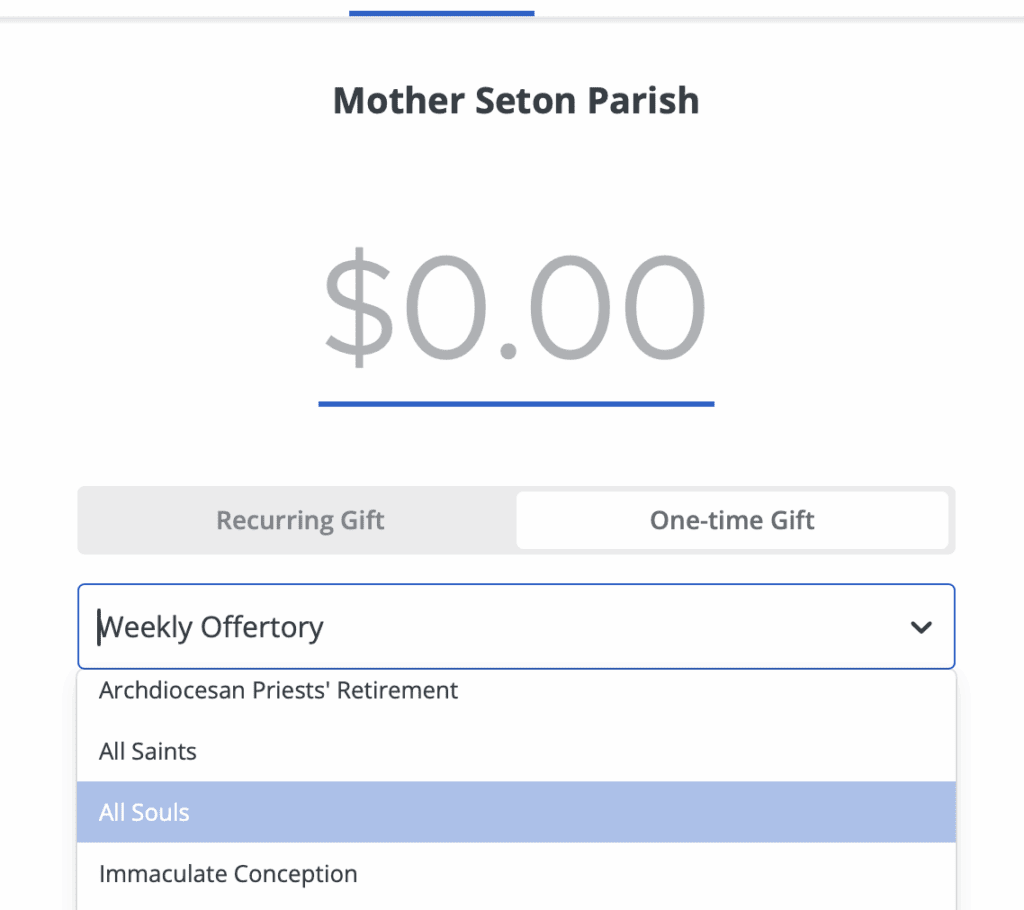Screen dimensions: 1024x910
Task: Place cursor in Weekly Offertory text
Action: coord(212,627)
